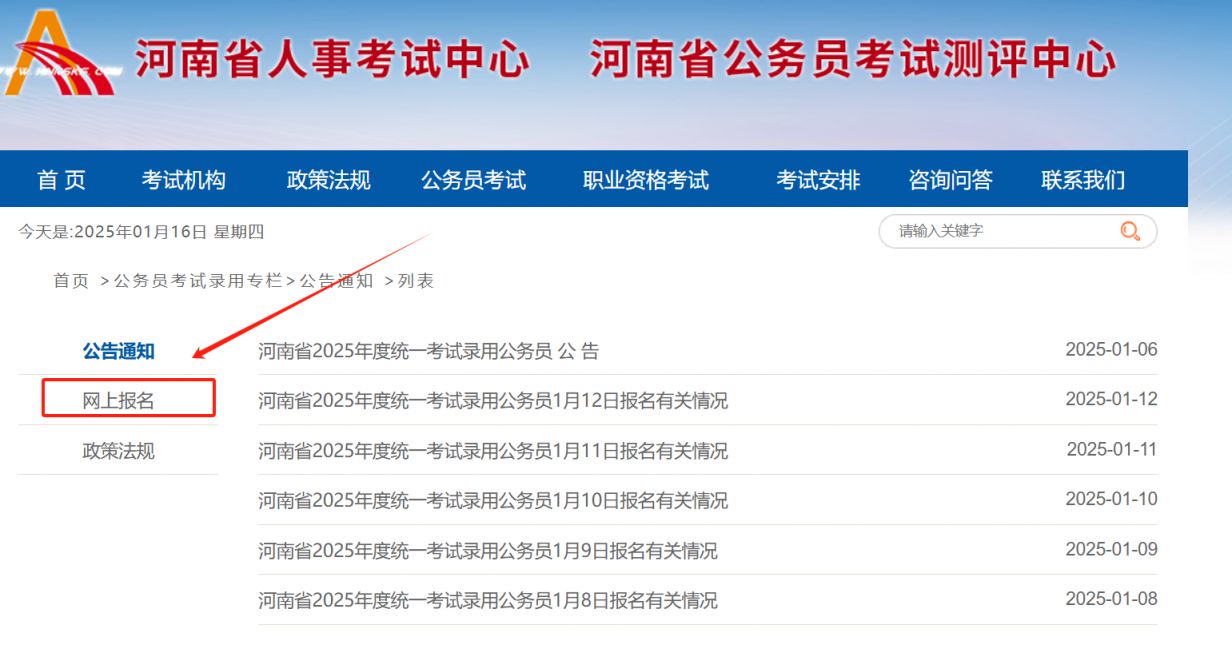Click the date text 2025-01-09
Screen dimensions: 1232x645
click(x=1111, y=549)
